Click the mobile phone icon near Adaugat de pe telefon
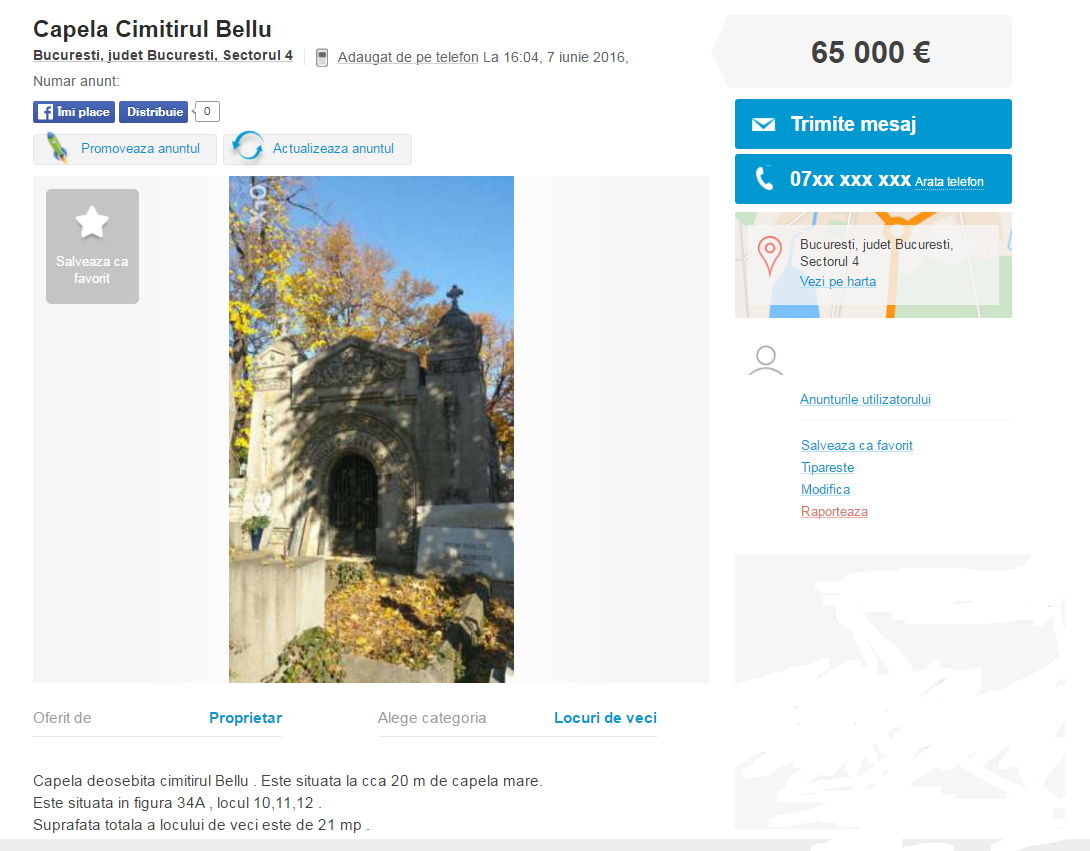The width and height of the screenshot is (1090, 851). 322,58
